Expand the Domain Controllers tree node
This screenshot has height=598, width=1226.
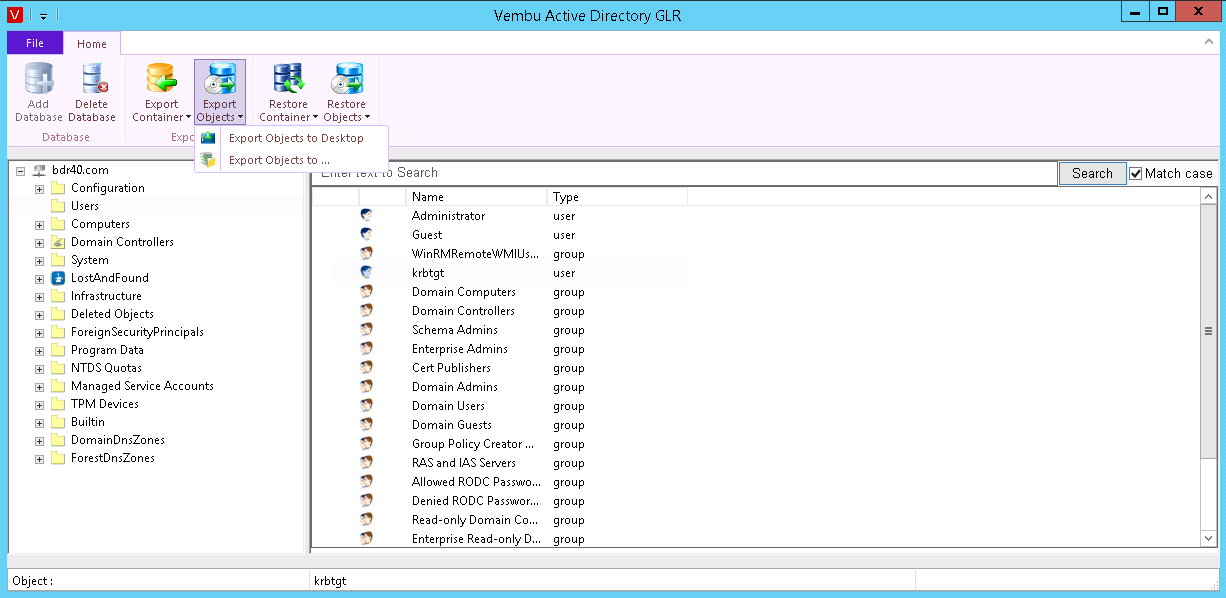click(x=39, y=242)
